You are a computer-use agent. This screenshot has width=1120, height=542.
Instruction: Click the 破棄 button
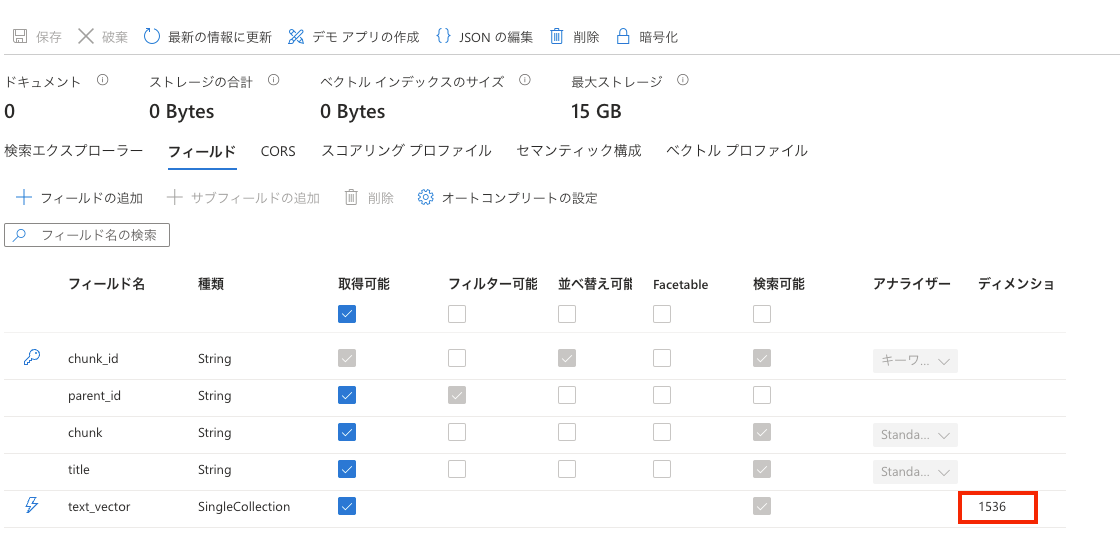click(x=103, y=37)
